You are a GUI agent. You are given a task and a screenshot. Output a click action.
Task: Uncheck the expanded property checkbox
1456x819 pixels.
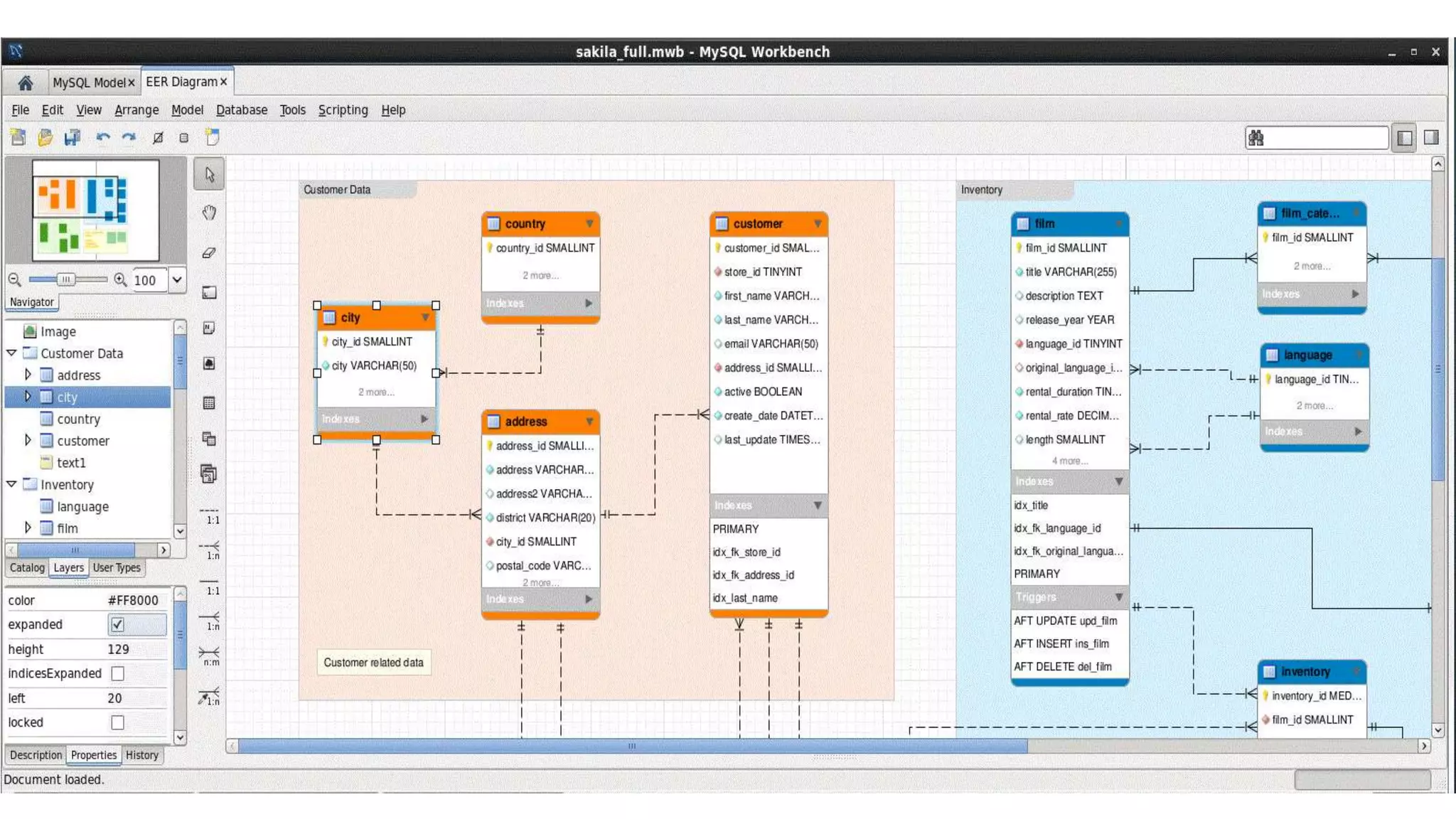[x=118, y=624]
